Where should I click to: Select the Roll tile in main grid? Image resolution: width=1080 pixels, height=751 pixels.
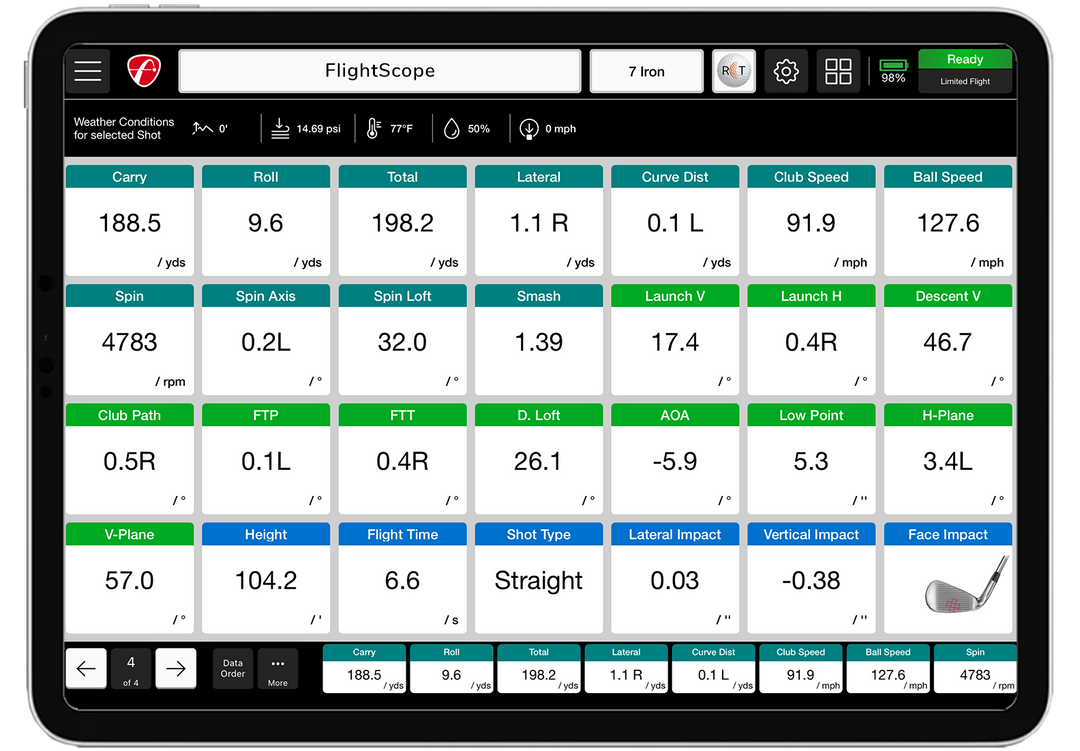(266, 220)
